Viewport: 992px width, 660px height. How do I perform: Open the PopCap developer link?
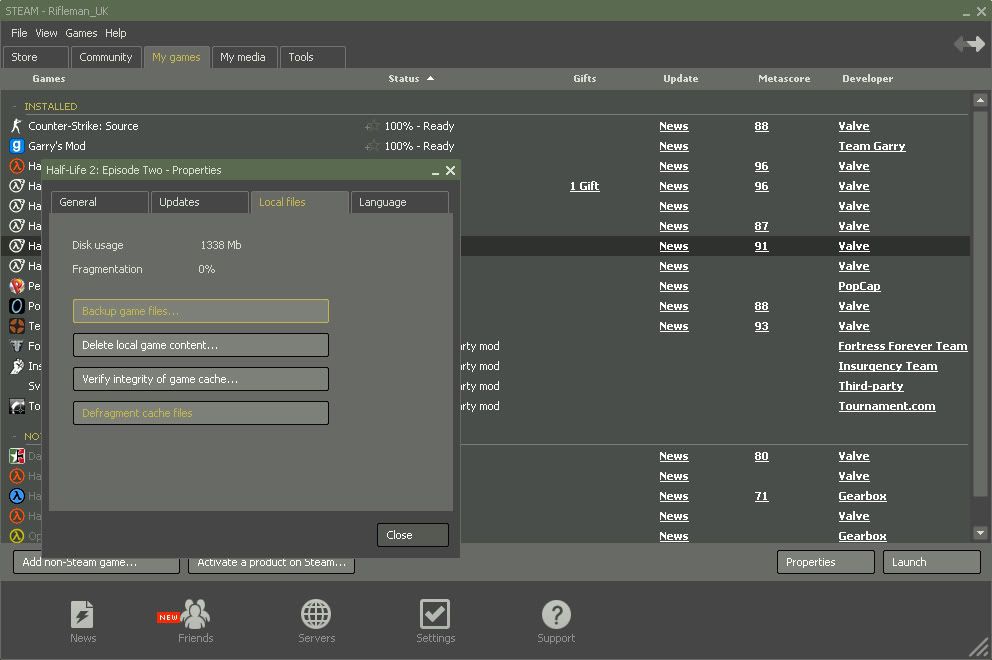pyautogui.click(x=859, y=286)
